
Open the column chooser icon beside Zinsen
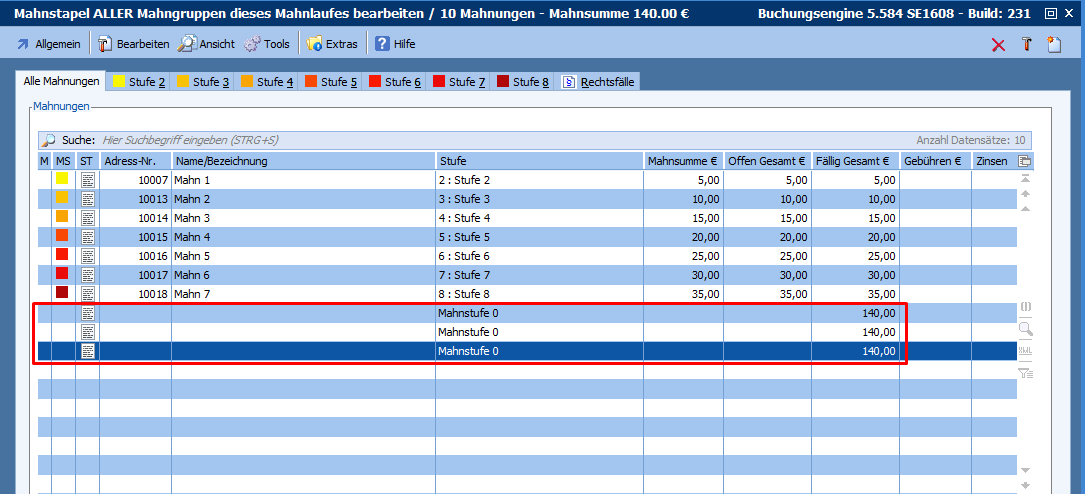[x=1024, y=161]
